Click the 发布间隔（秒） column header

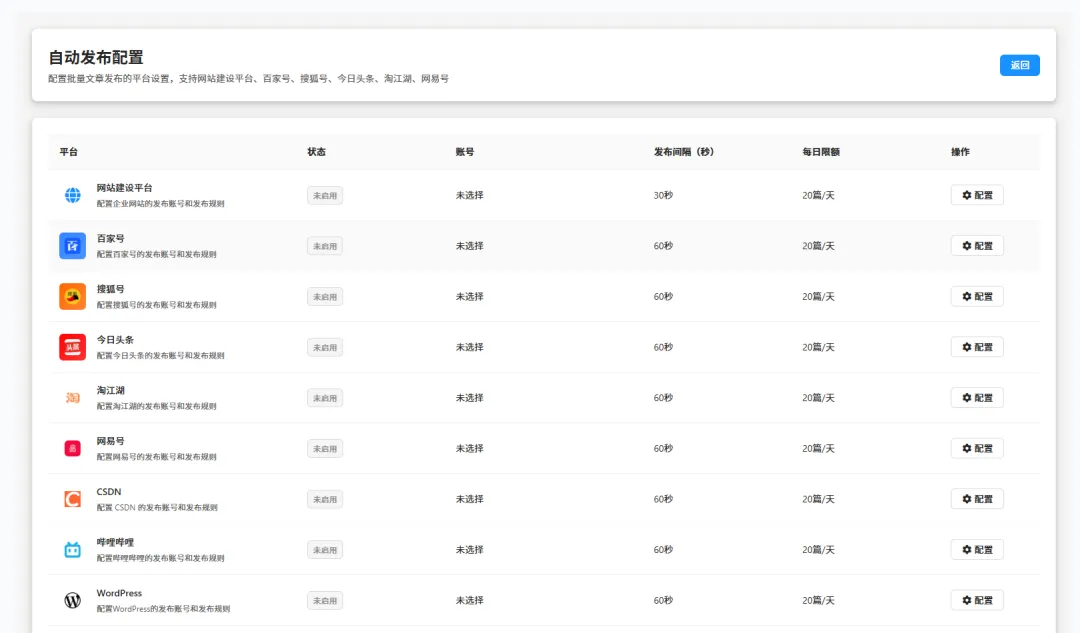pos(684,152)
